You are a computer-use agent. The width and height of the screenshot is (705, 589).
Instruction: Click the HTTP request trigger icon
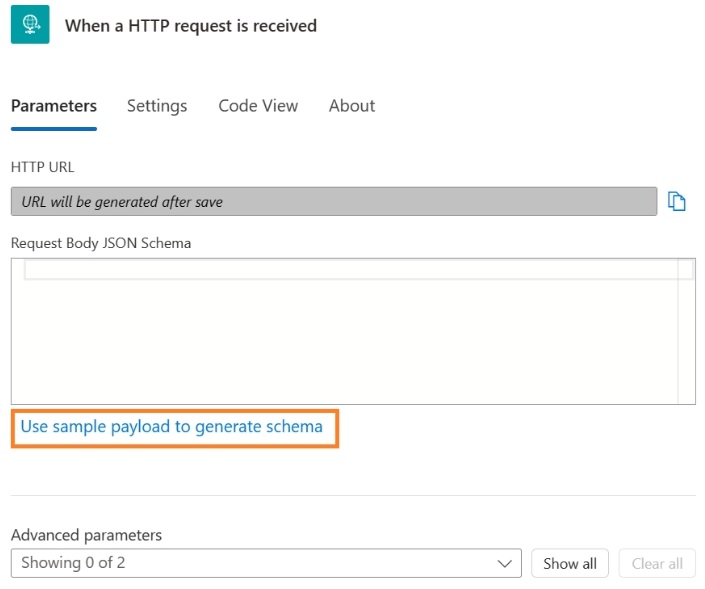(x=30, y=24)
